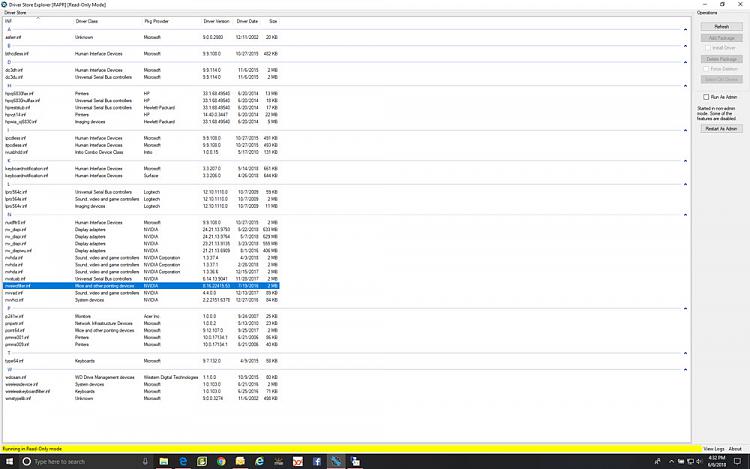Show hidden system tray icons

(x=671, y=461)
